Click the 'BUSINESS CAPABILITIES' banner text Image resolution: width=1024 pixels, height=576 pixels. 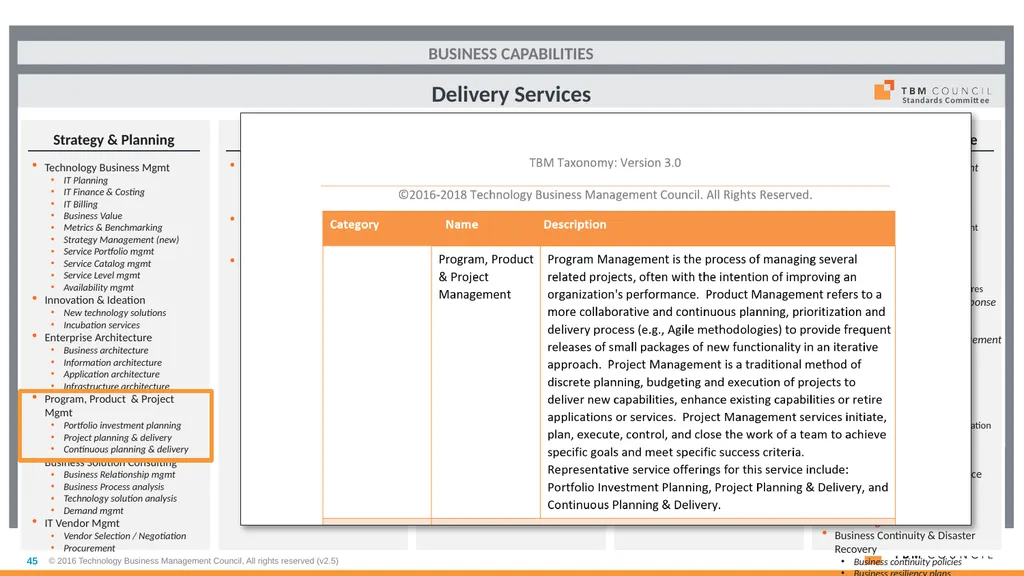click(511, 54)
